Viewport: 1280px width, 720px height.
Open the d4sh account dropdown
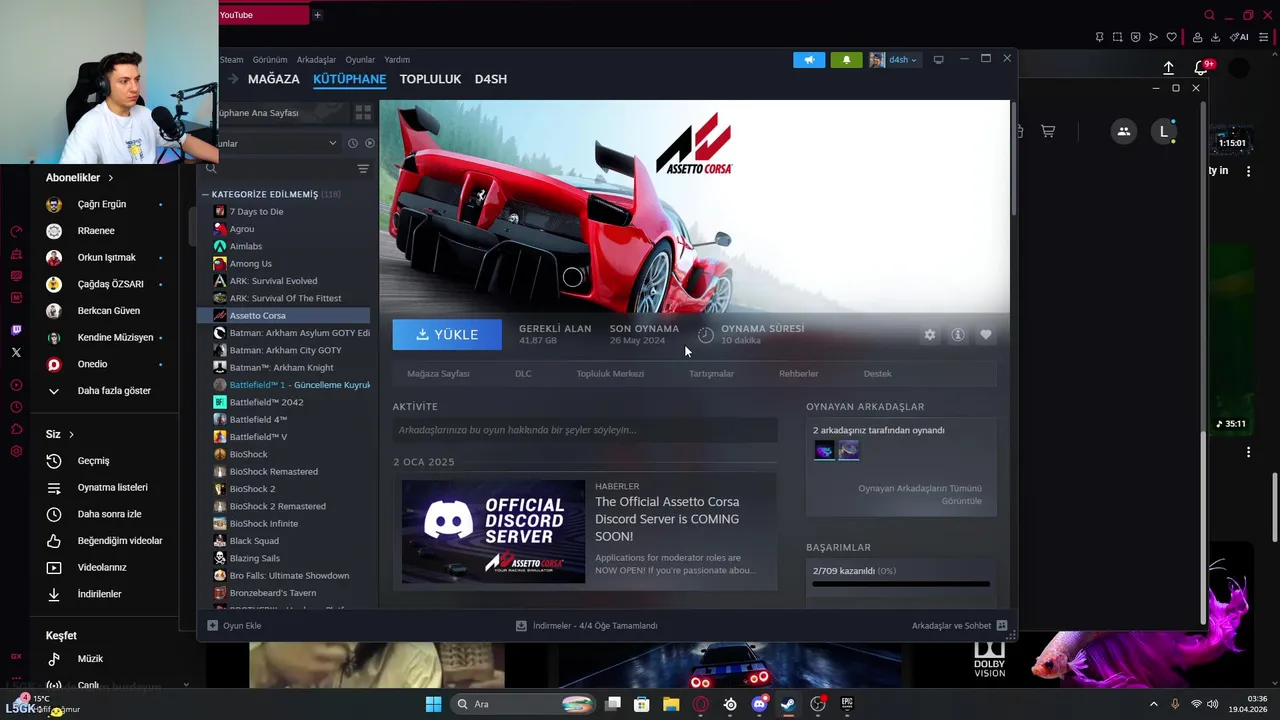click(893, 60)
